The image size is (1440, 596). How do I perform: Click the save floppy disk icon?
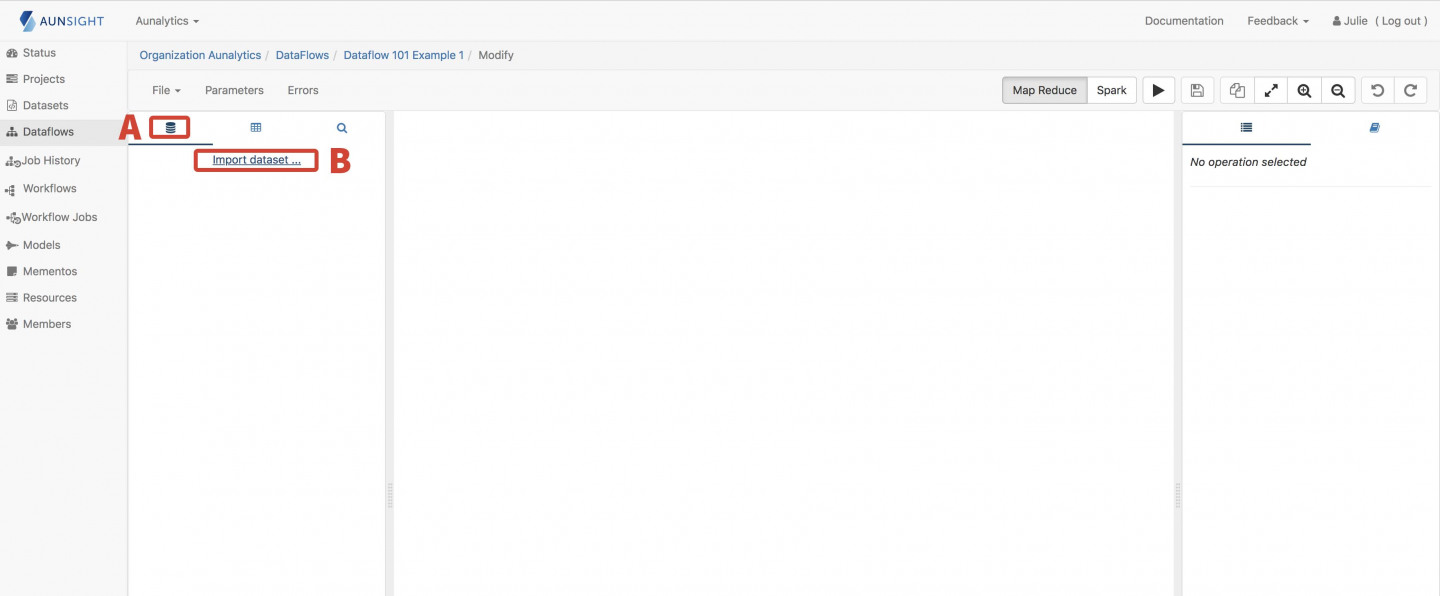click(1197, 90)
